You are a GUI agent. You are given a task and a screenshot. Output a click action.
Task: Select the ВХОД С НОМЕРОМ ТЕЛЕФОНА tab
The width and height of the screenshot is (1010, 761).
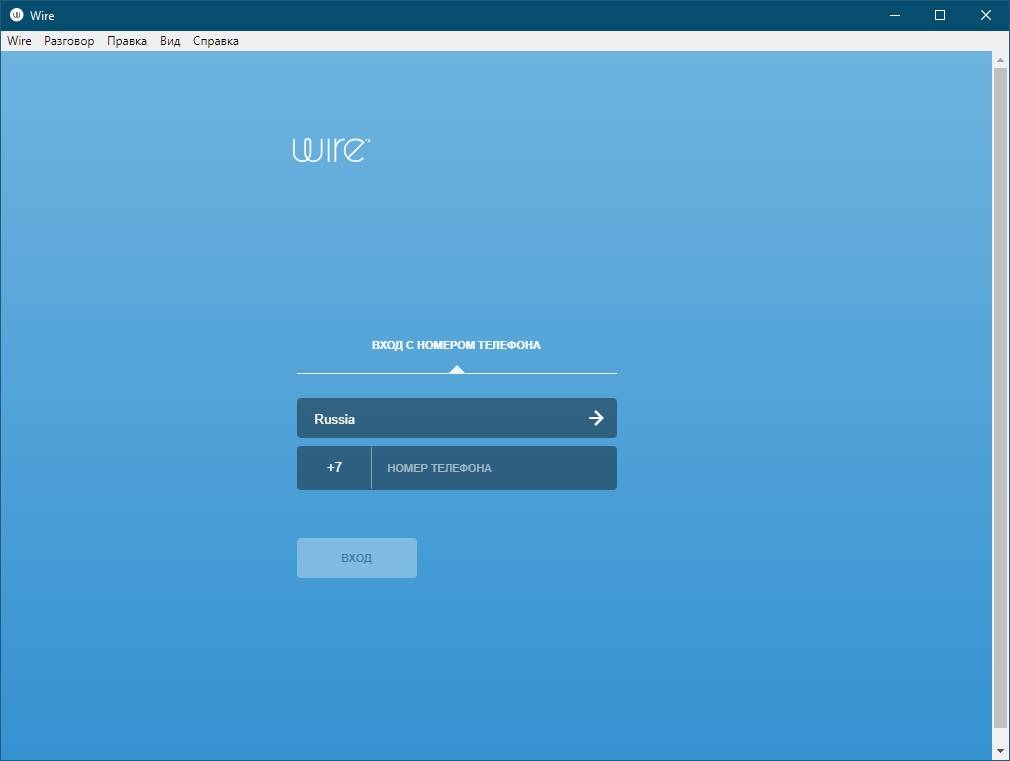pyautogui.click(x=456, y=345)
